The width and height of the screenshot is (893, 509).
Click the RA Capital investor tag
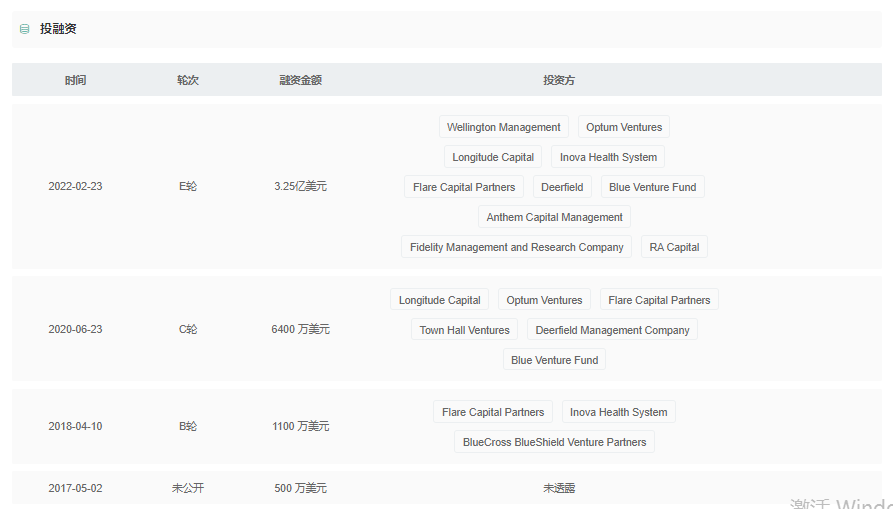[x=674, y=247]
